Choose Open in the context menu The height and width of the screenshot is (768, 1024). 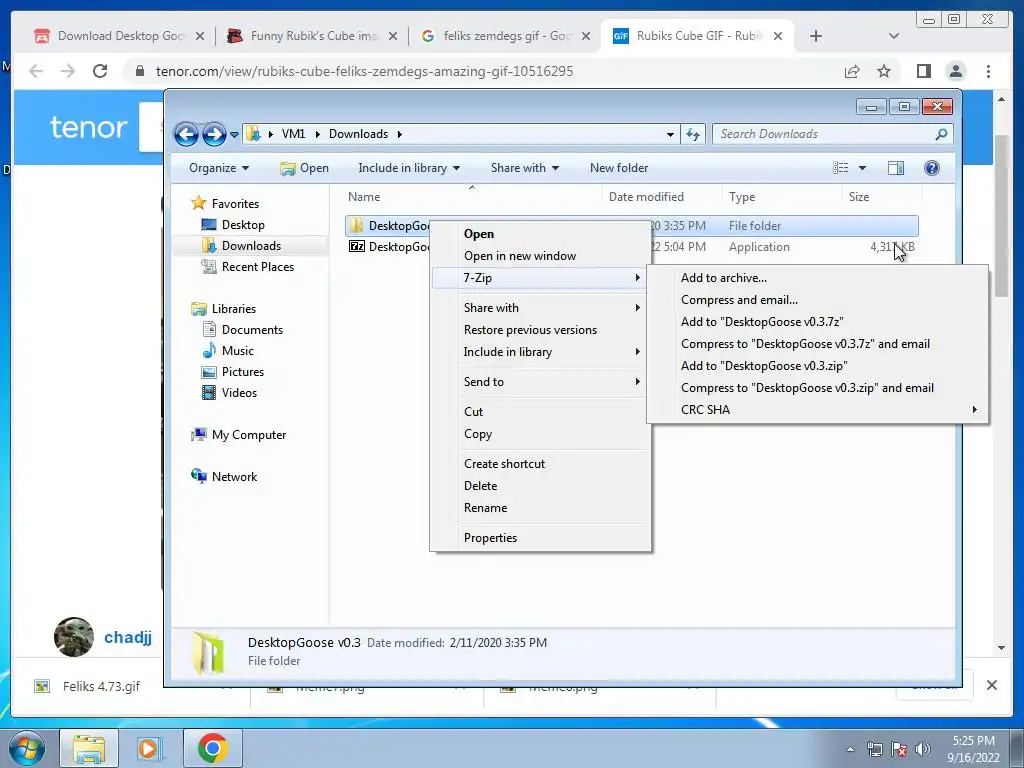542,234
